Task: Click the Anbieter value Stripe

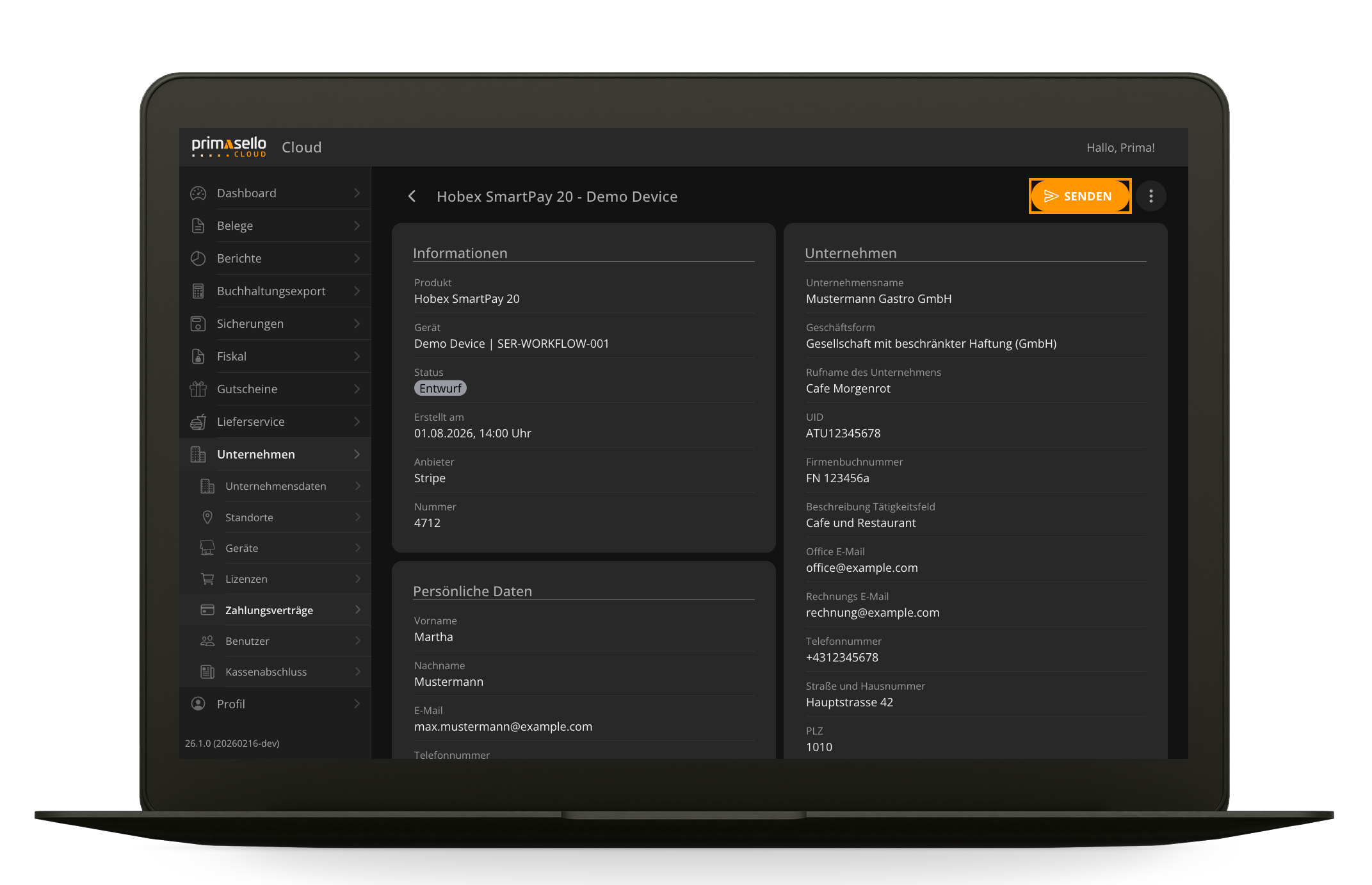Action: click(430, 478)
